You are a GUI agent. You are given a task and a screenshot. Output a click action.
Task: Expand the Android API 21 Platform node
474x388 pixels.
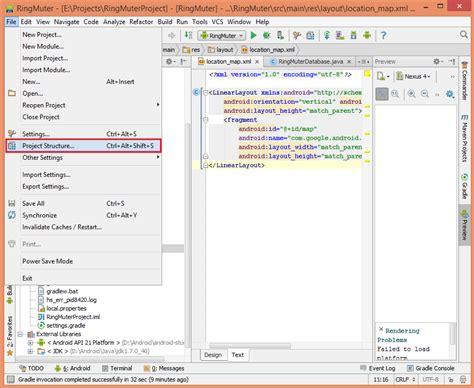tap(30, 342)
